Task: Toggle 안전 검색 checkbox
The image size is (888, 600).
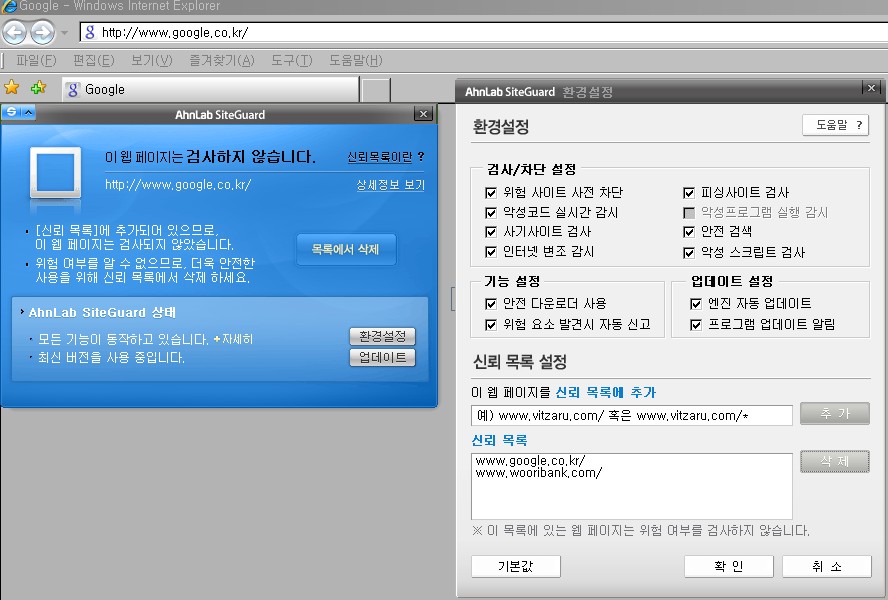Action: coord(689,232)
